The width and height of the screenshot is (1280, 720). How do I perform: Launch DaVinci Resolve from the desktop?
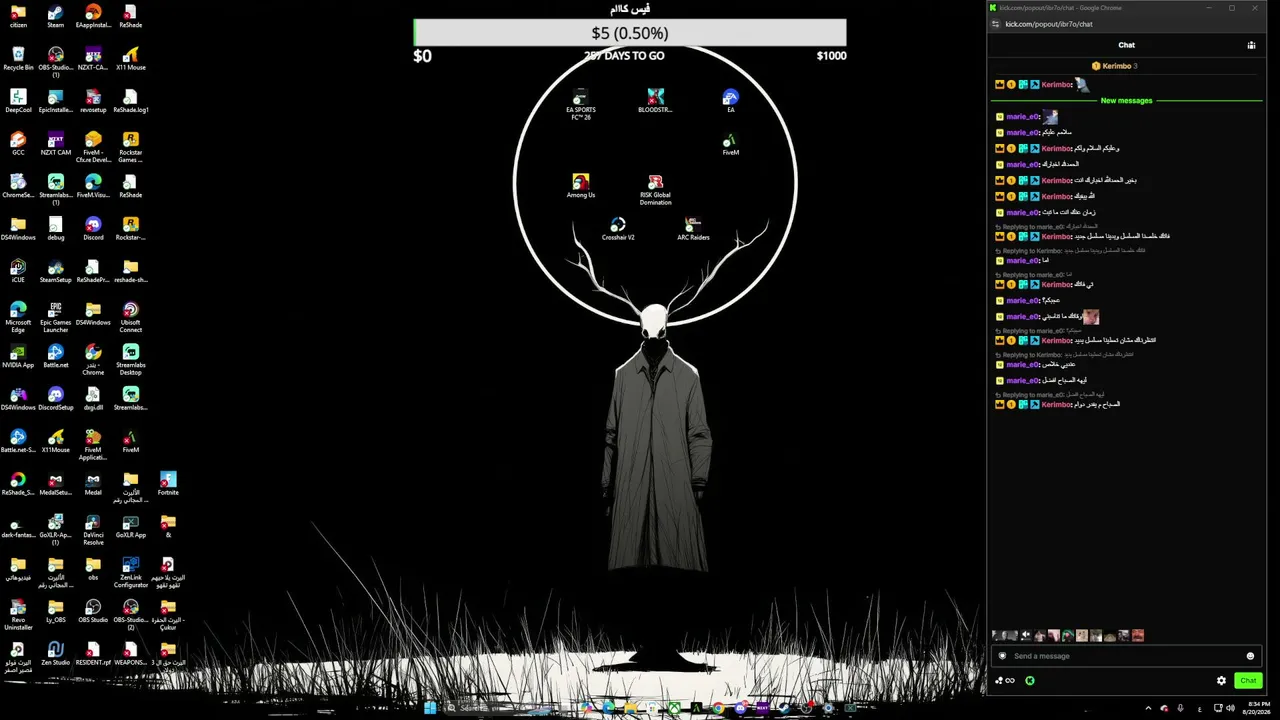coord(93,529)
